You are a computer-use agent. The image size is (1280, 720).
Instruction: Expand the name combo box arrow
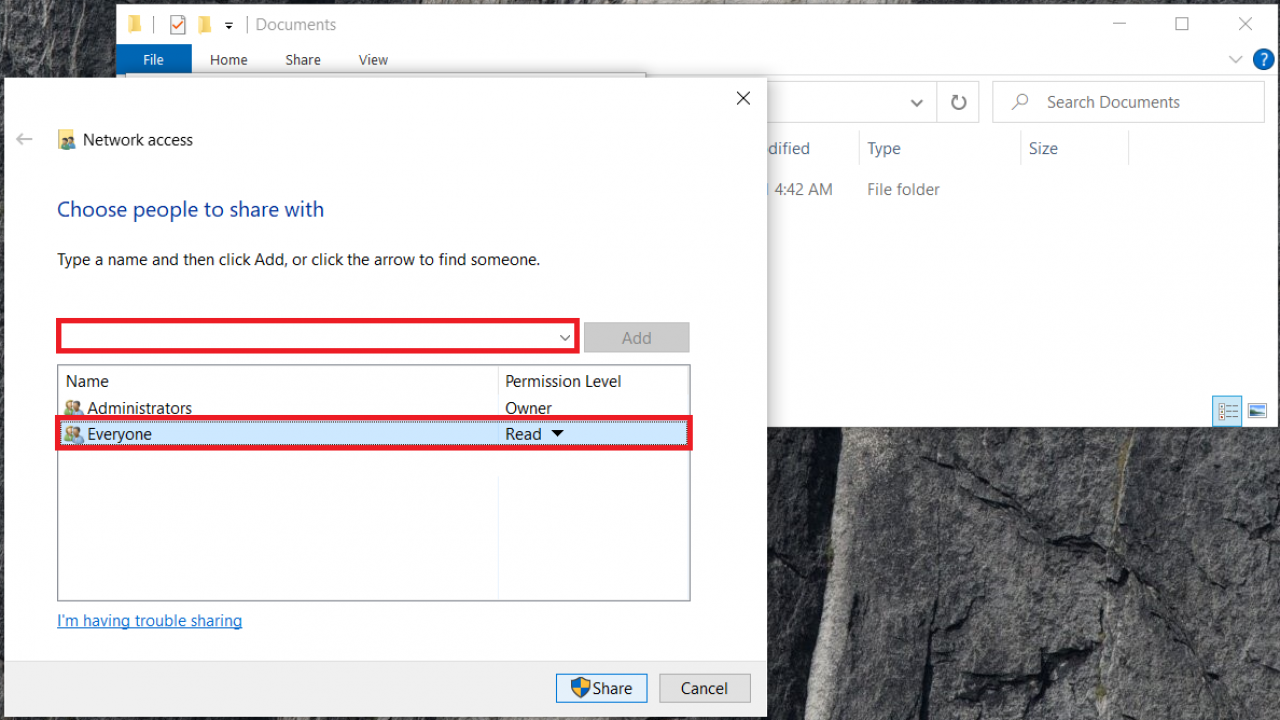point(565,338)
